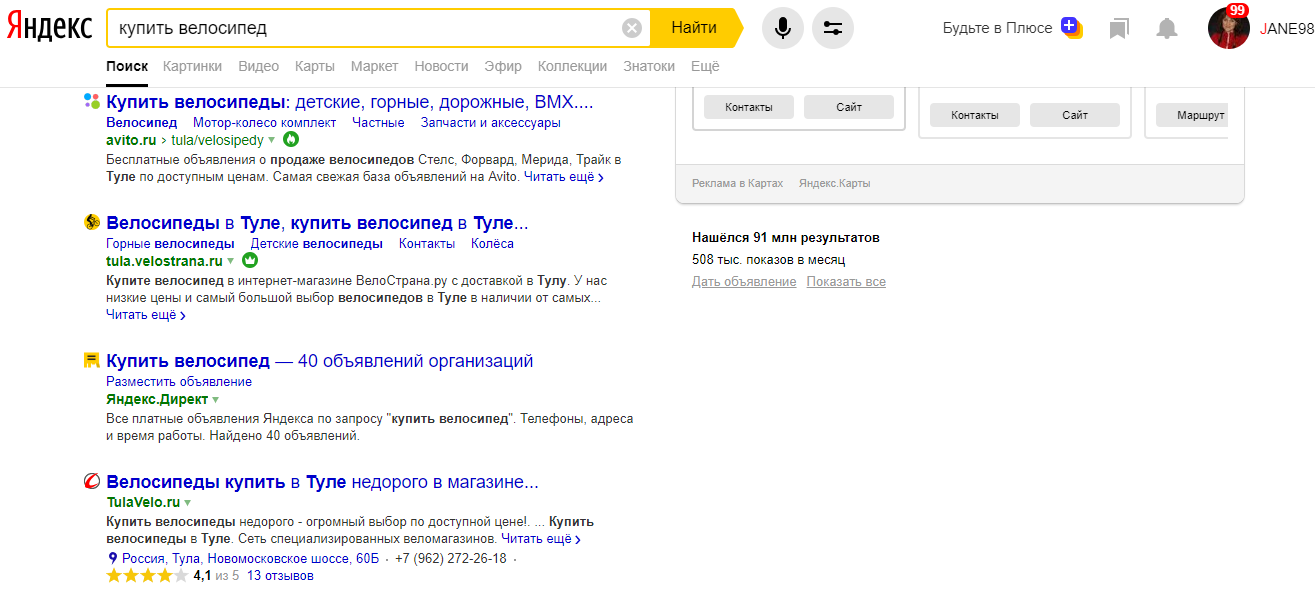The image size is (1315, 596).
Task: Expand dropdown arrow after tula.velostrana.ru
Action: tap(232, 262)
